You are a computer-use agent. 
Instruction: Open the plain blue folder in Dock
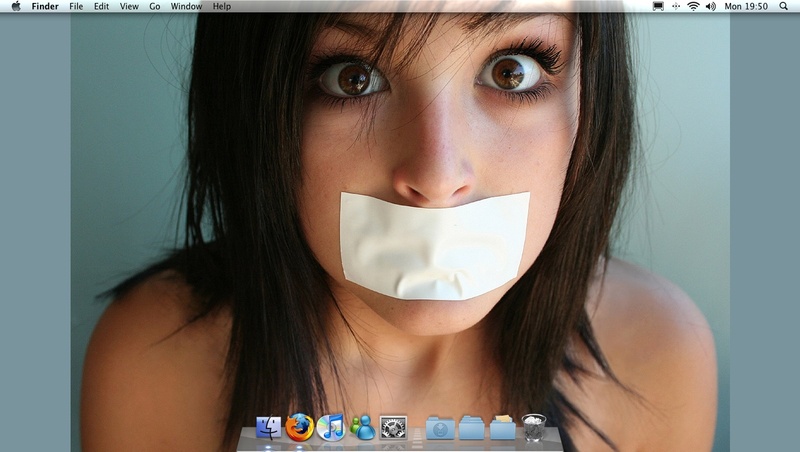pyautogui.click(x=471, y=428)
